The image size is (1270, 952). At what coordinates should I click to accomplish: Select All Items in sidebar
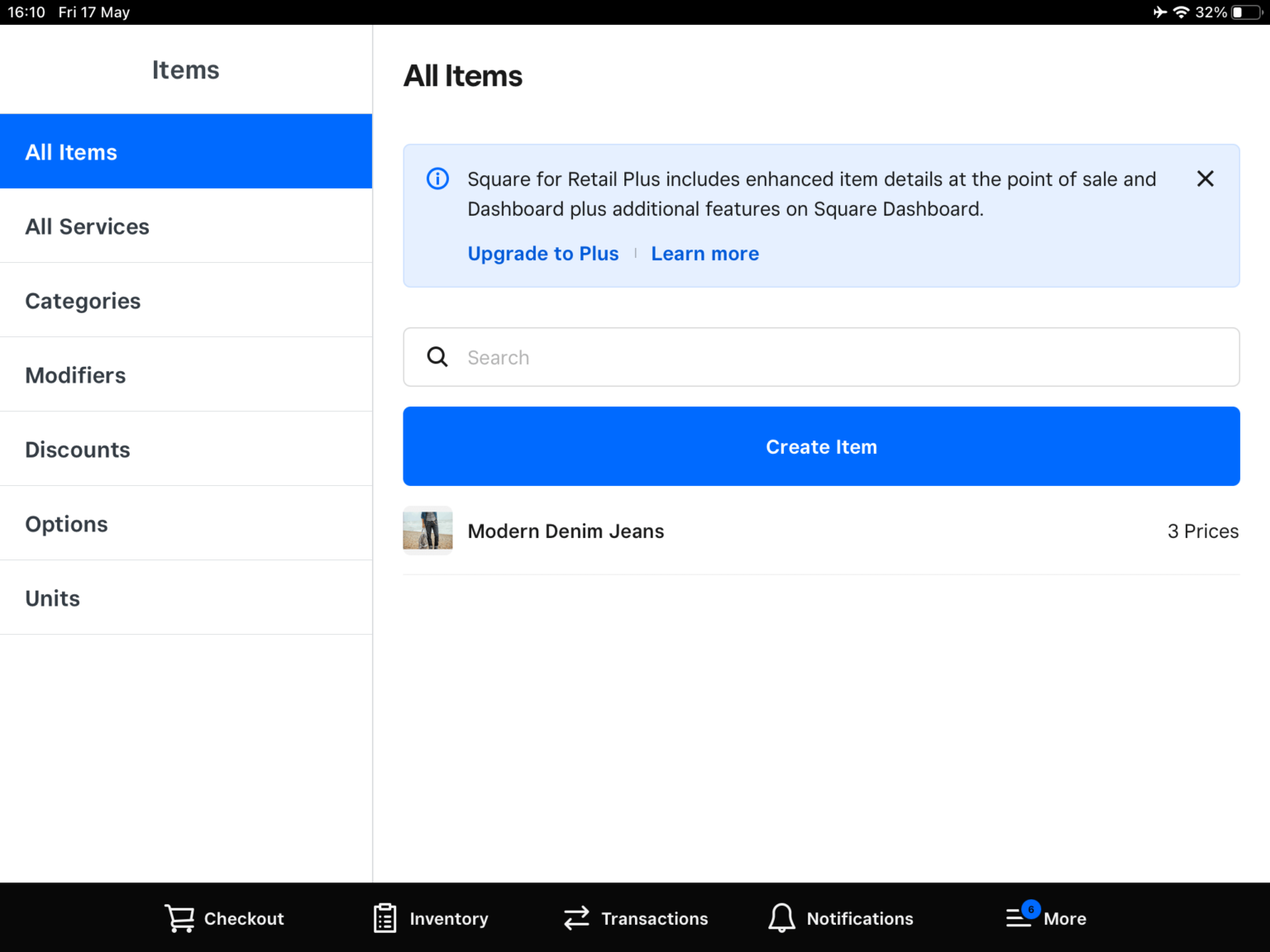[186, 152]
